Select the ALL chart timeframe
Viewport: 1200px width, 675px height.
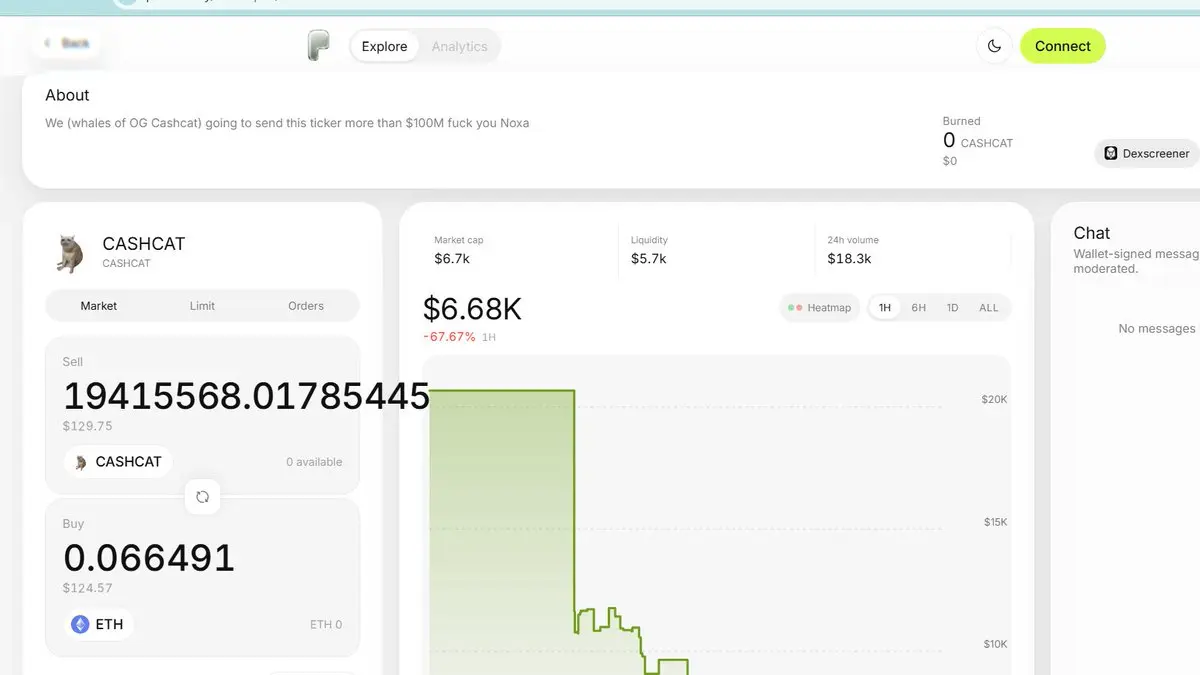pos(989,308)
